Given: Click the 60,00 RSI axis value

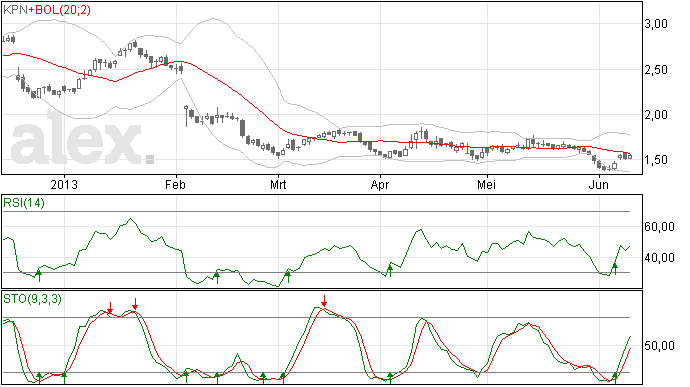Looking at the screenshot, I should point(660,227).
